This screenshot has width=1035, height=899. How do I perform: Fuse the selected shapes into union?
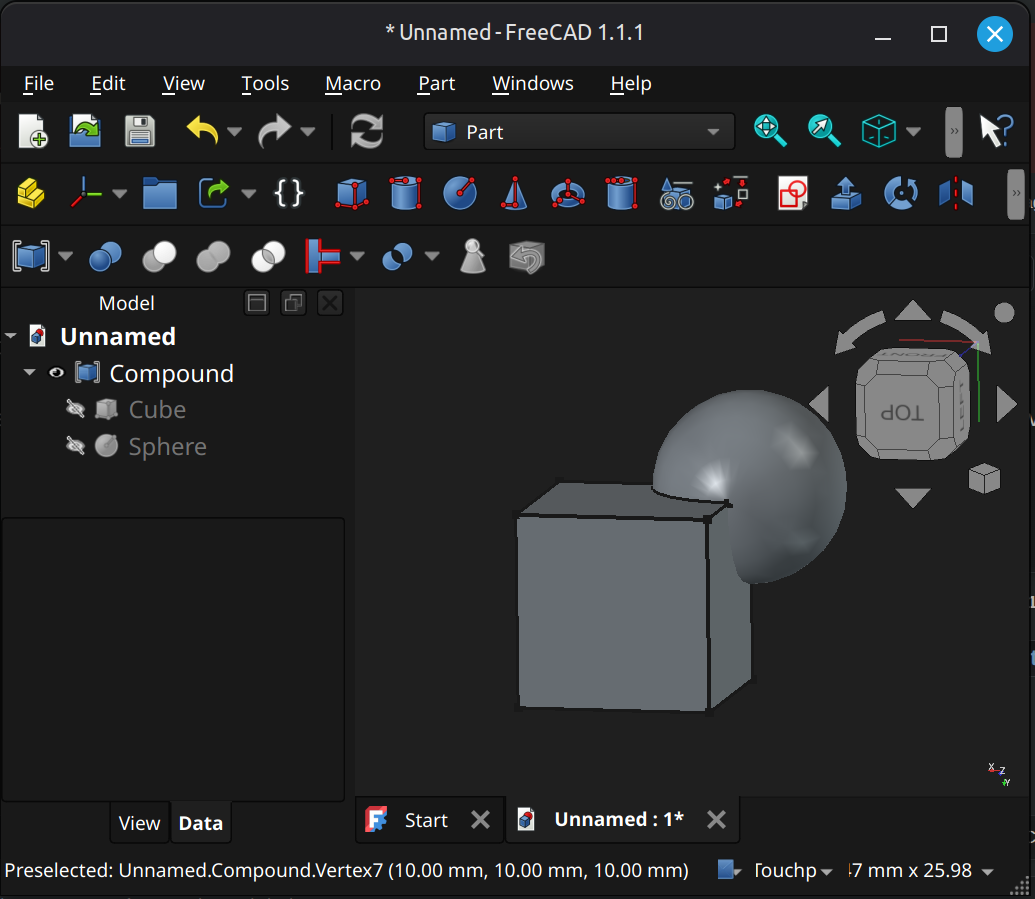[213, 256]
